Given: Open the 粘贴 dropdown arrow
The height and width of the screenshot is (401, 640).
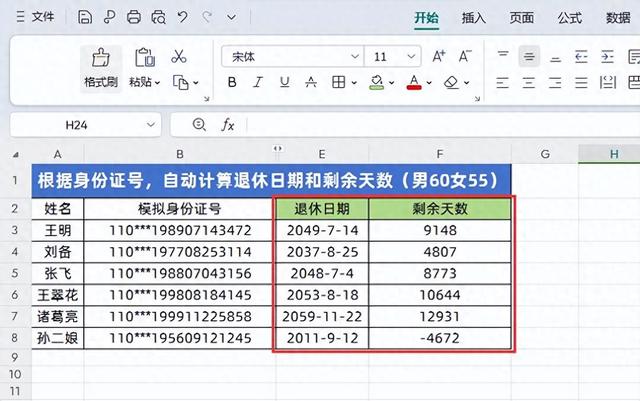Looking at the screenshot, I should [x=157, y=83].
